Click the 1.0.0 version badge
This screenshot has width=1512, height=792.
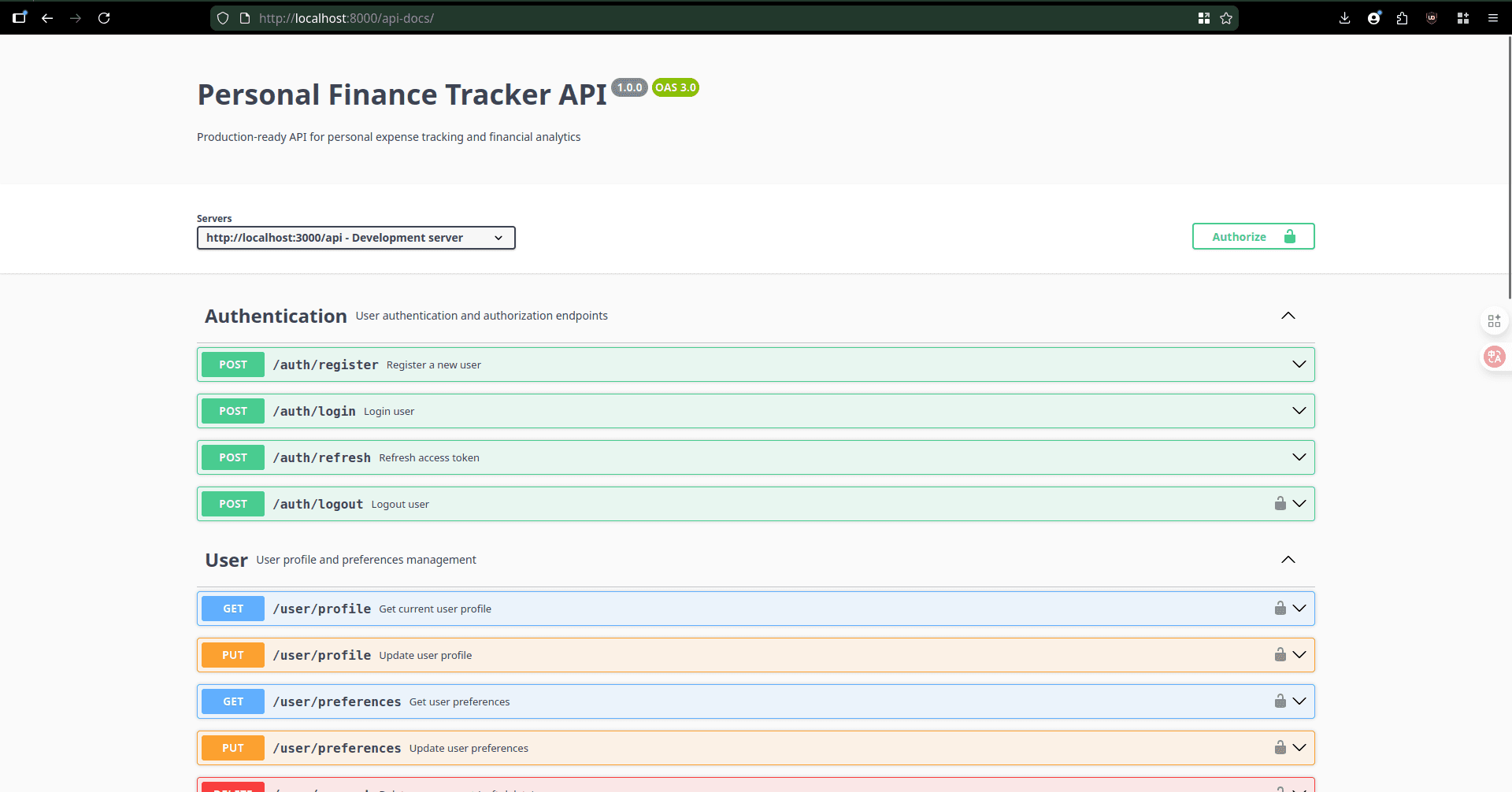[x=630, y=87]
